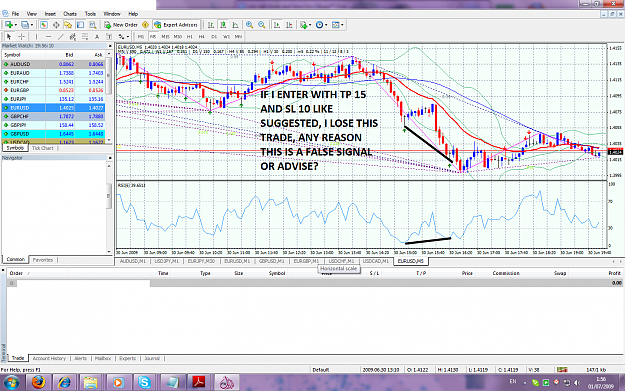Open the Arrows objects tool

tap(121, 37)
